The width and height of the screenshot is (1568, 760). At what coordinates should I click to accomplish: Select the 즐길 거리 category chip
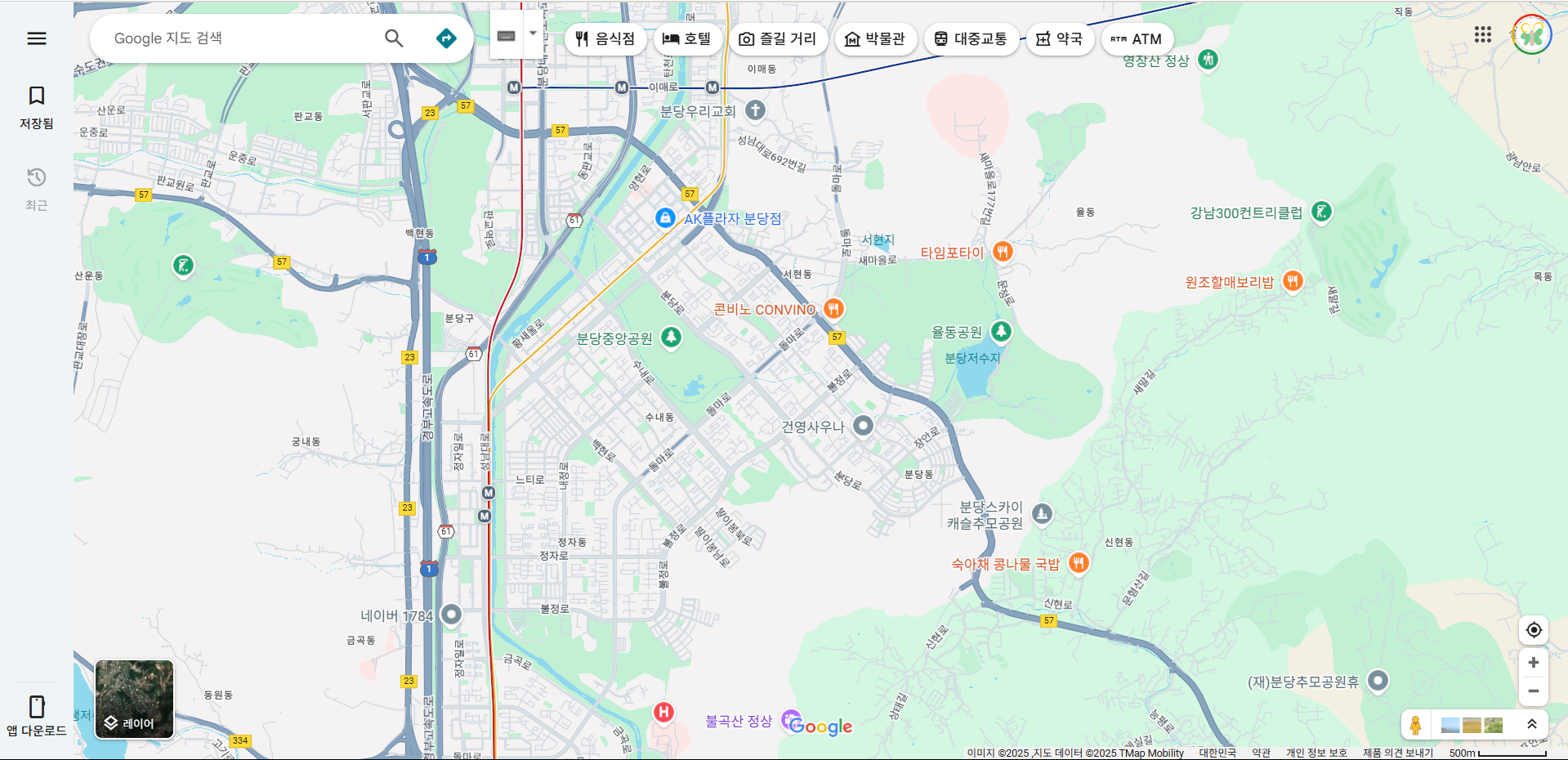[777, 39]
